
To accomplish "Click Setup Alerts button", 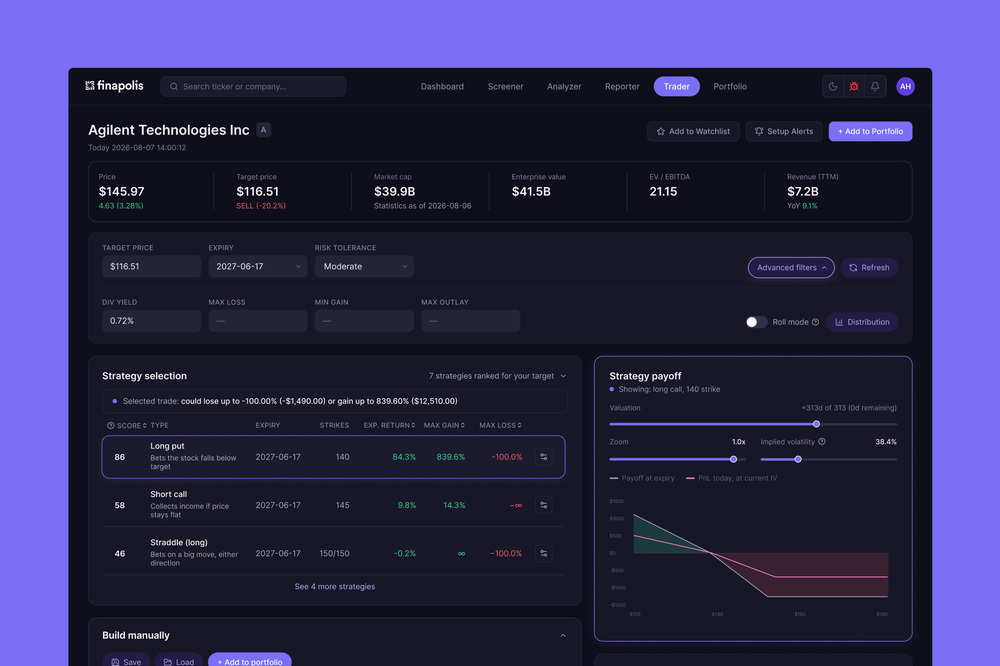I will pyautogui.click(x=784, y=131).
